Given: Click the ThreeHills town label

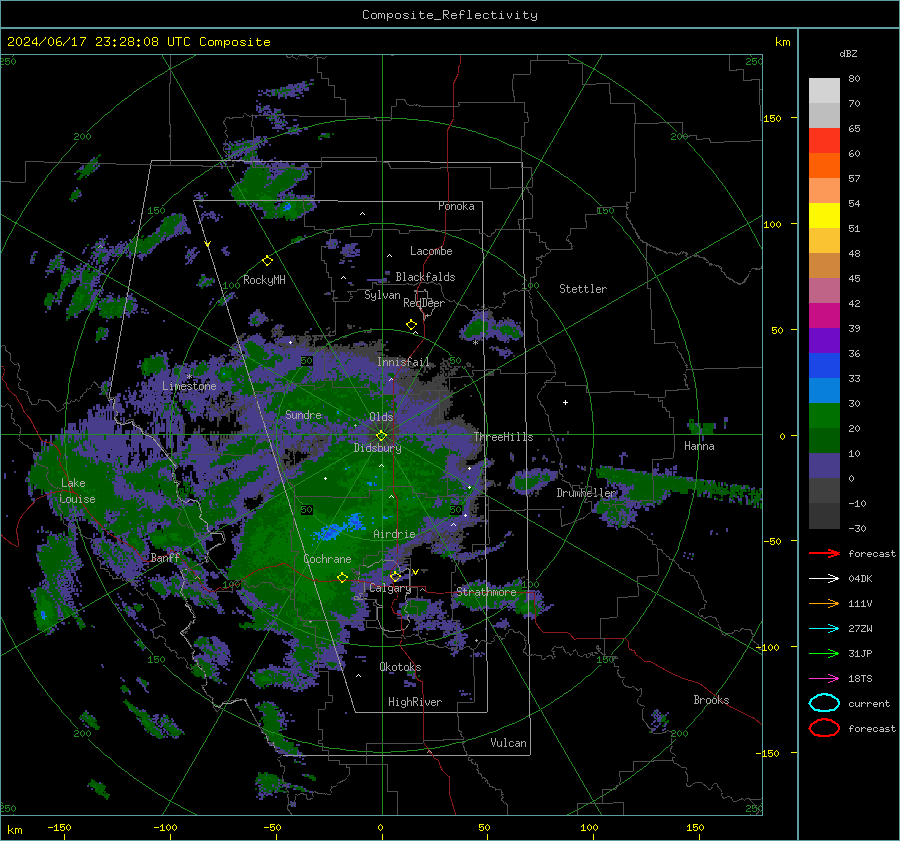Looking at the screenshot, I should pos(503,437).
